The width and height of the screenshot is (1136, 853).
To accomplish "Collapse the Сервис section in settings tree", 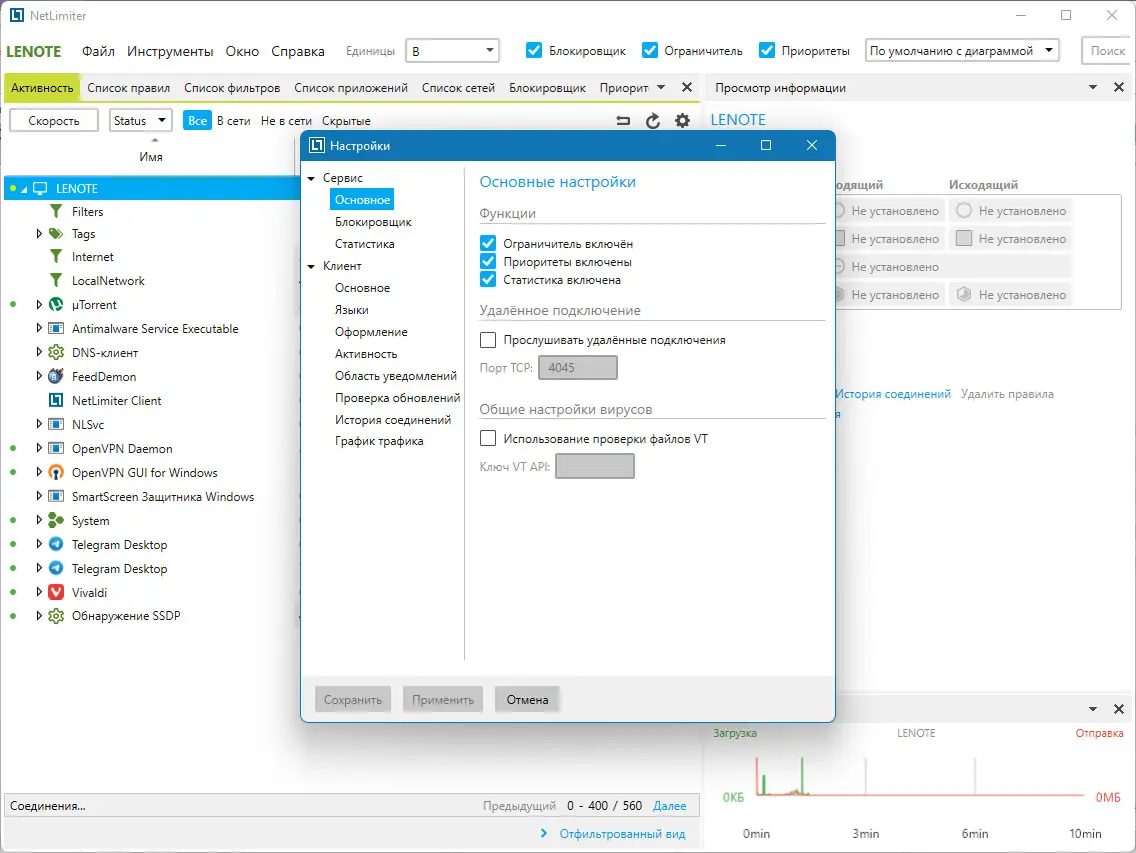I will click(x=312, y=178).
